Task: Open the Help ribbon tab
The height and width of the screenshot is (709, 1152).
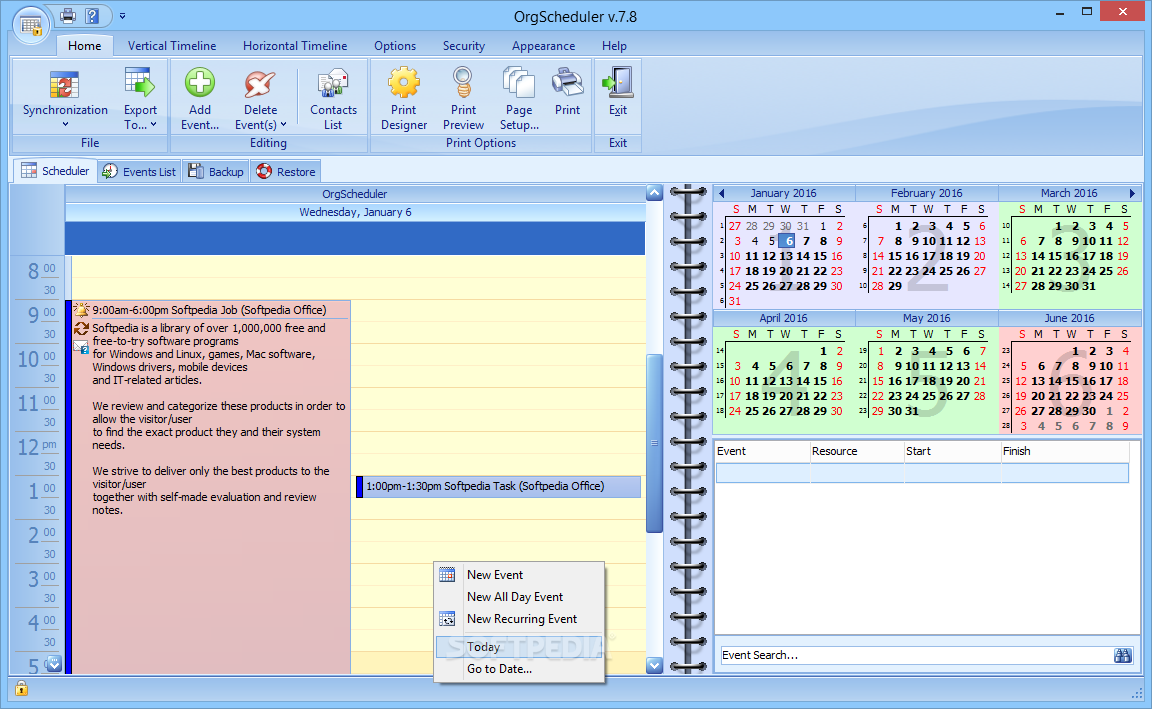Action: coord(614,46)
